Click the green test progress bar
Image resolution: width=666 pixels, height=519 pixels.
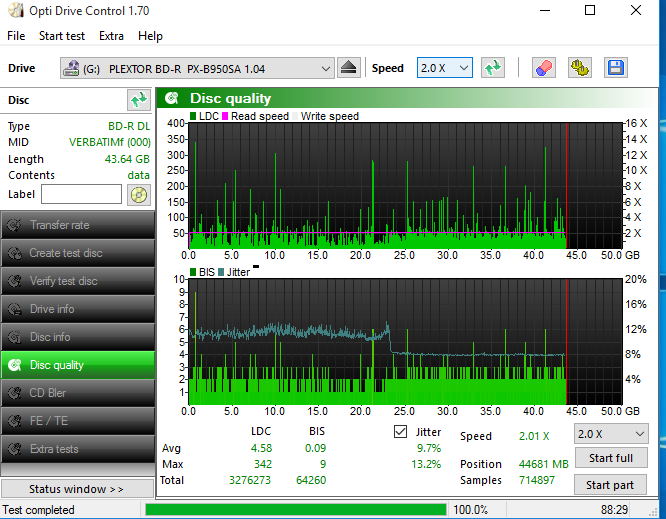pyautogui.click(x=296, y=510)
